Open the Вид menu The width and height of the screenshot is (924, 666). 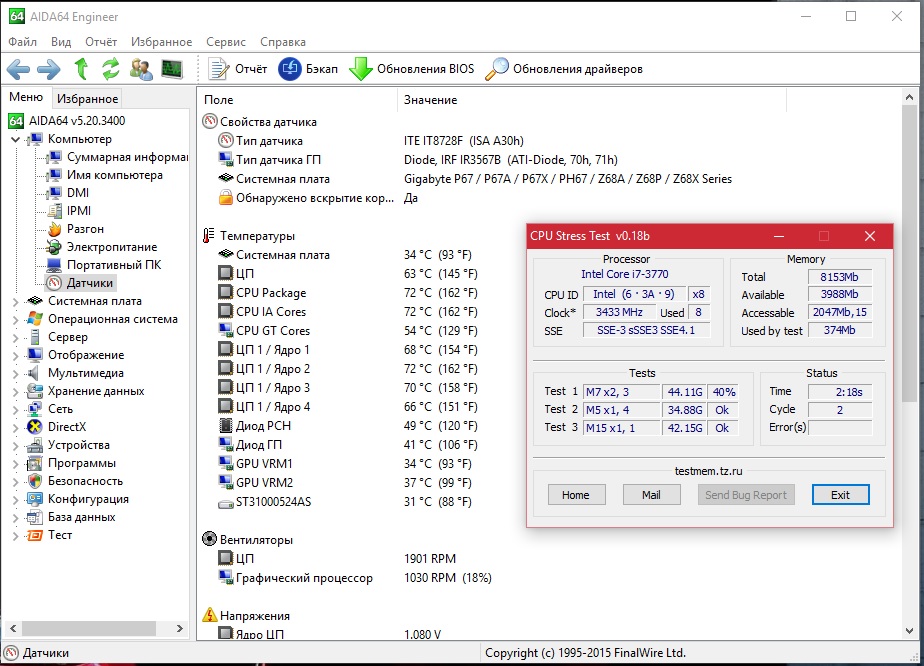(61, 42)
